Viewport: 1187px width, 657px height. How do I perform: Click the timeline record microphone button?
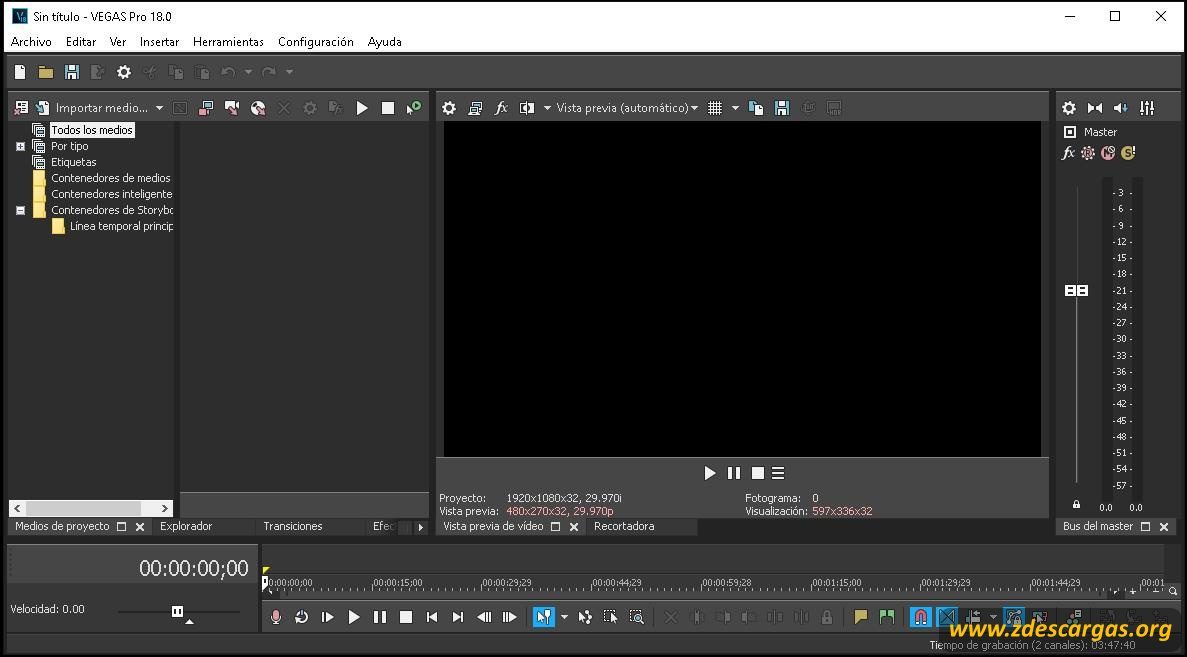click(276, 618)
